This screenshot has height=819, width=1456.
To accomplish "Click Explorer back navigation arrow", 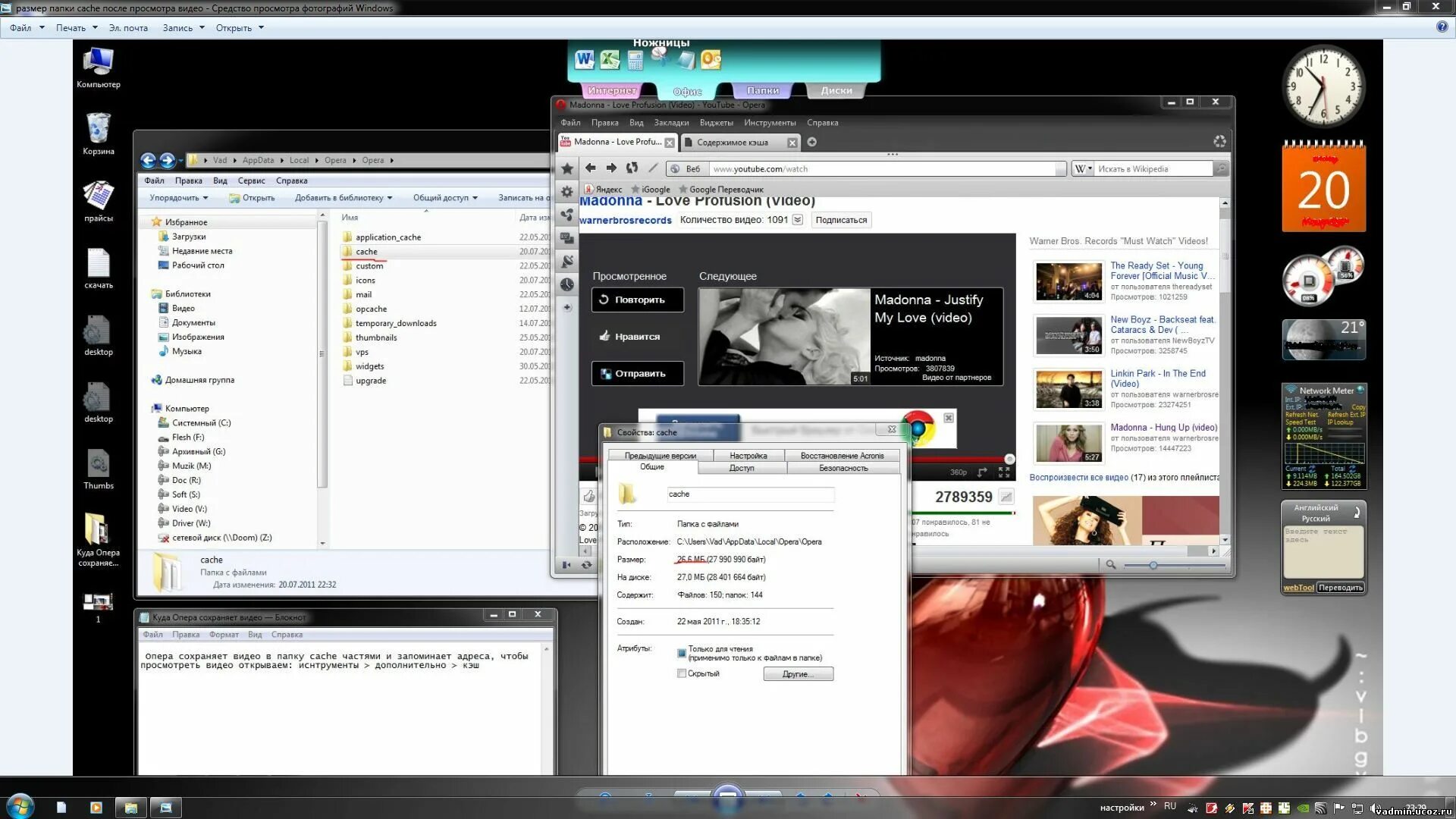I will pos(148,160).
